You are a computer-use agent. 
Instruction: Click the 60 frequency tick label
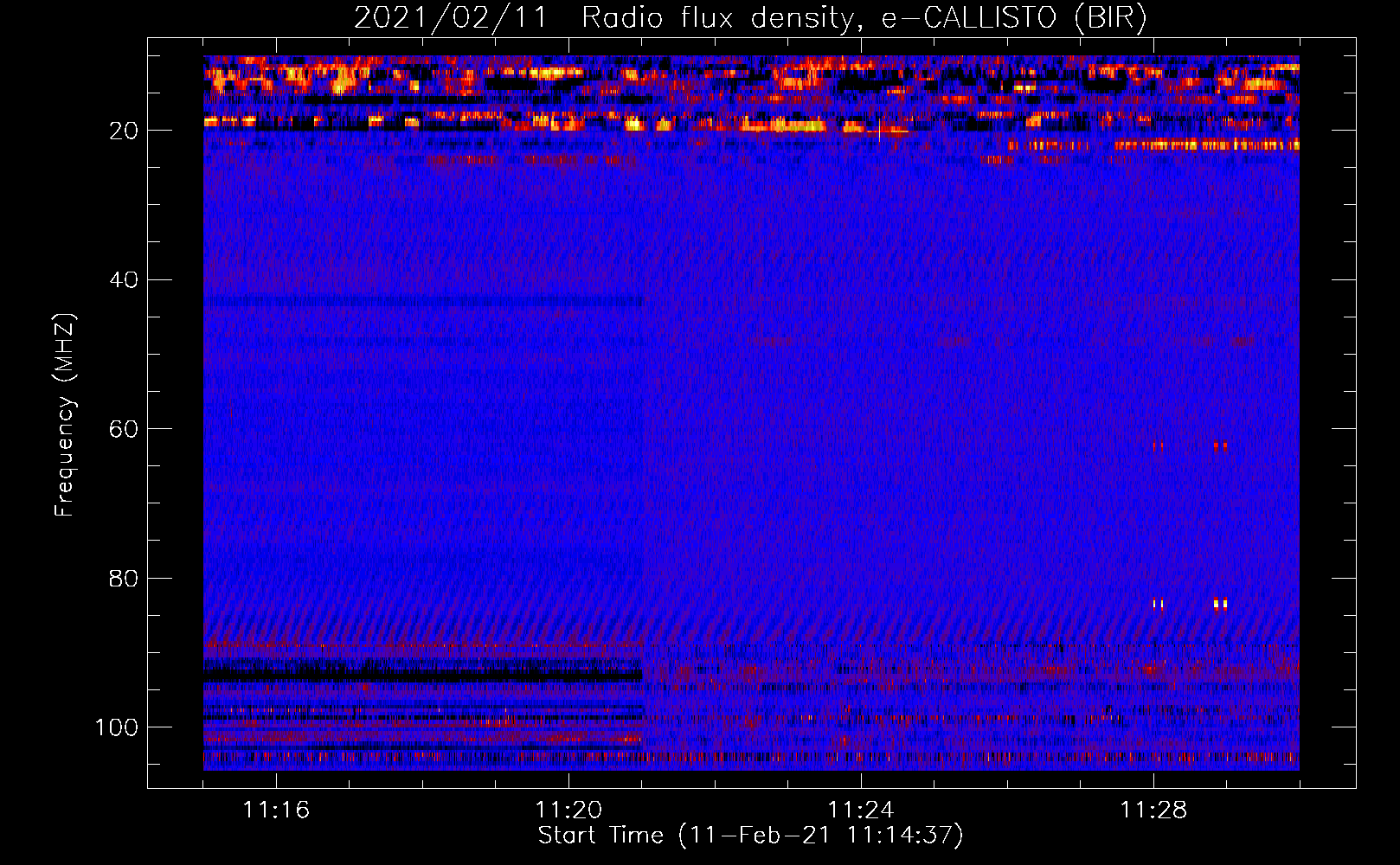tap(124, 429)
